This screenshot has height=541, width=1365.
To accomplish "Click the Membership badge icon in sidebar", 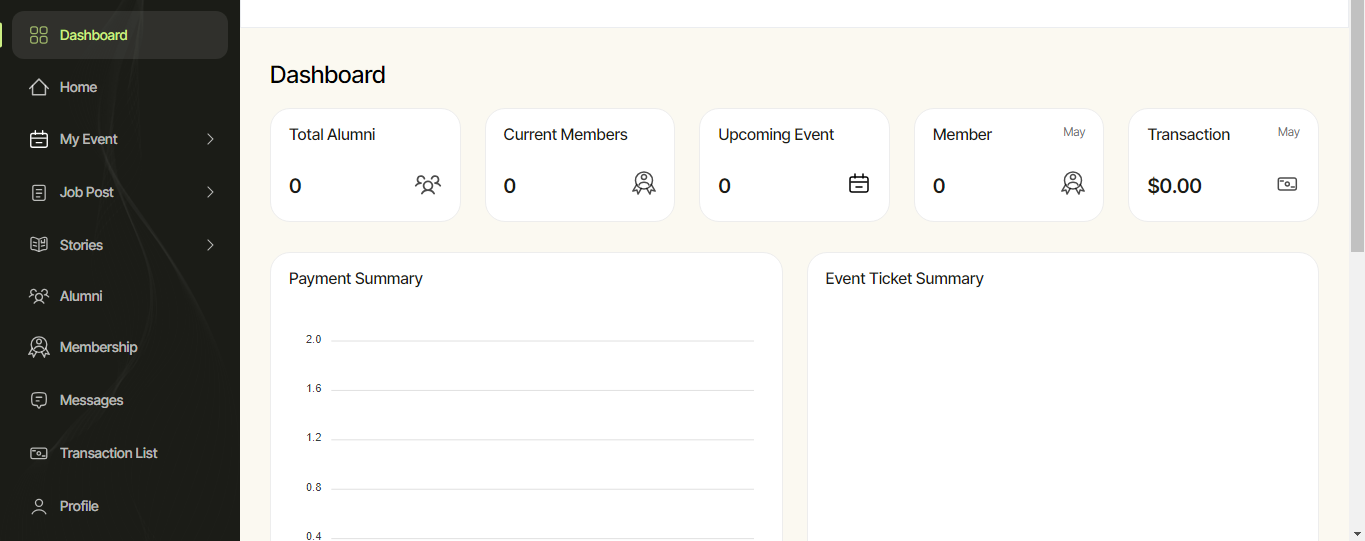I will coord(39,348).
